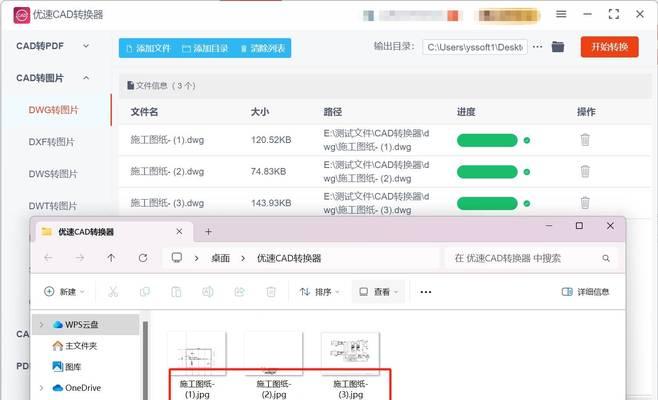Click the search magnifier icon in Explorer

[x=606, y=258]
